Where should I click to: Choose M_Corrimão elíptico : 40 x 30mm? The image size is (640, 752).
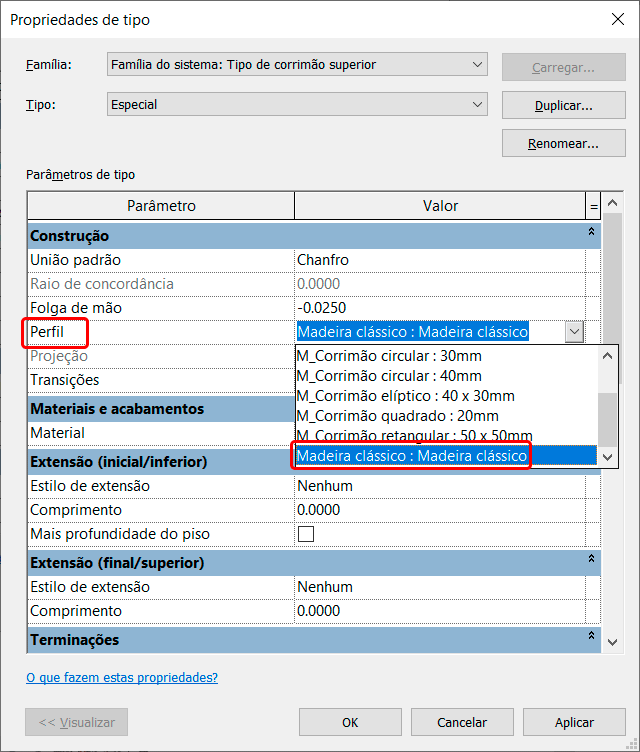pos(406,396)
